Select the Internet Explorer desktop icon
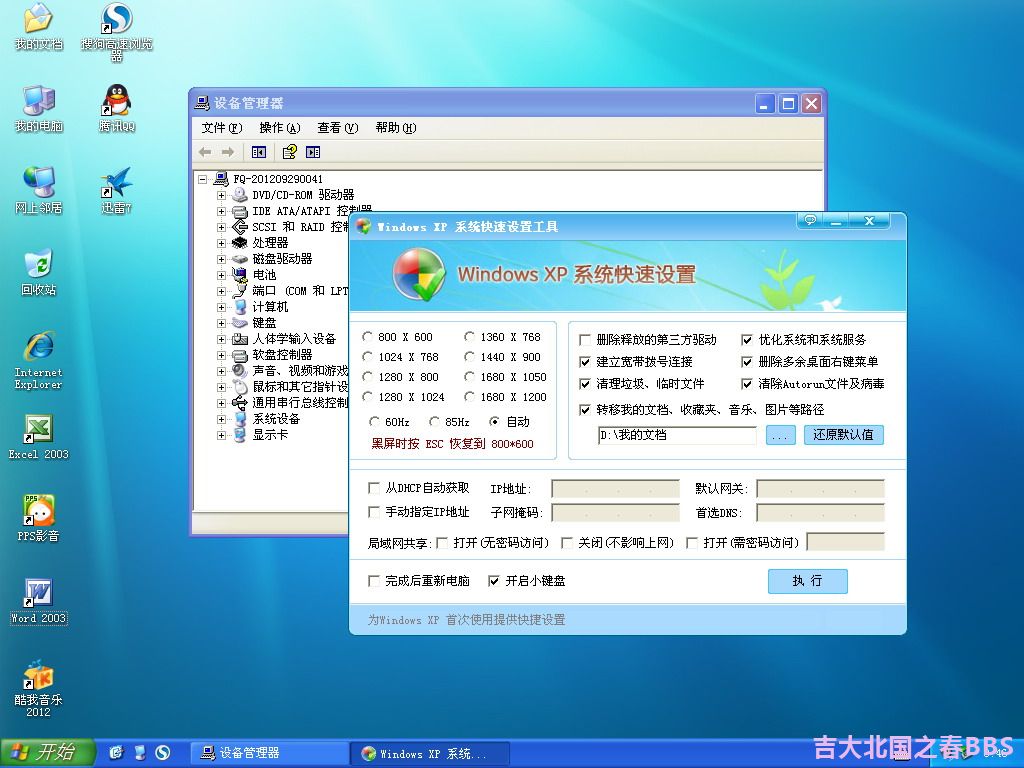 point(39,360)
